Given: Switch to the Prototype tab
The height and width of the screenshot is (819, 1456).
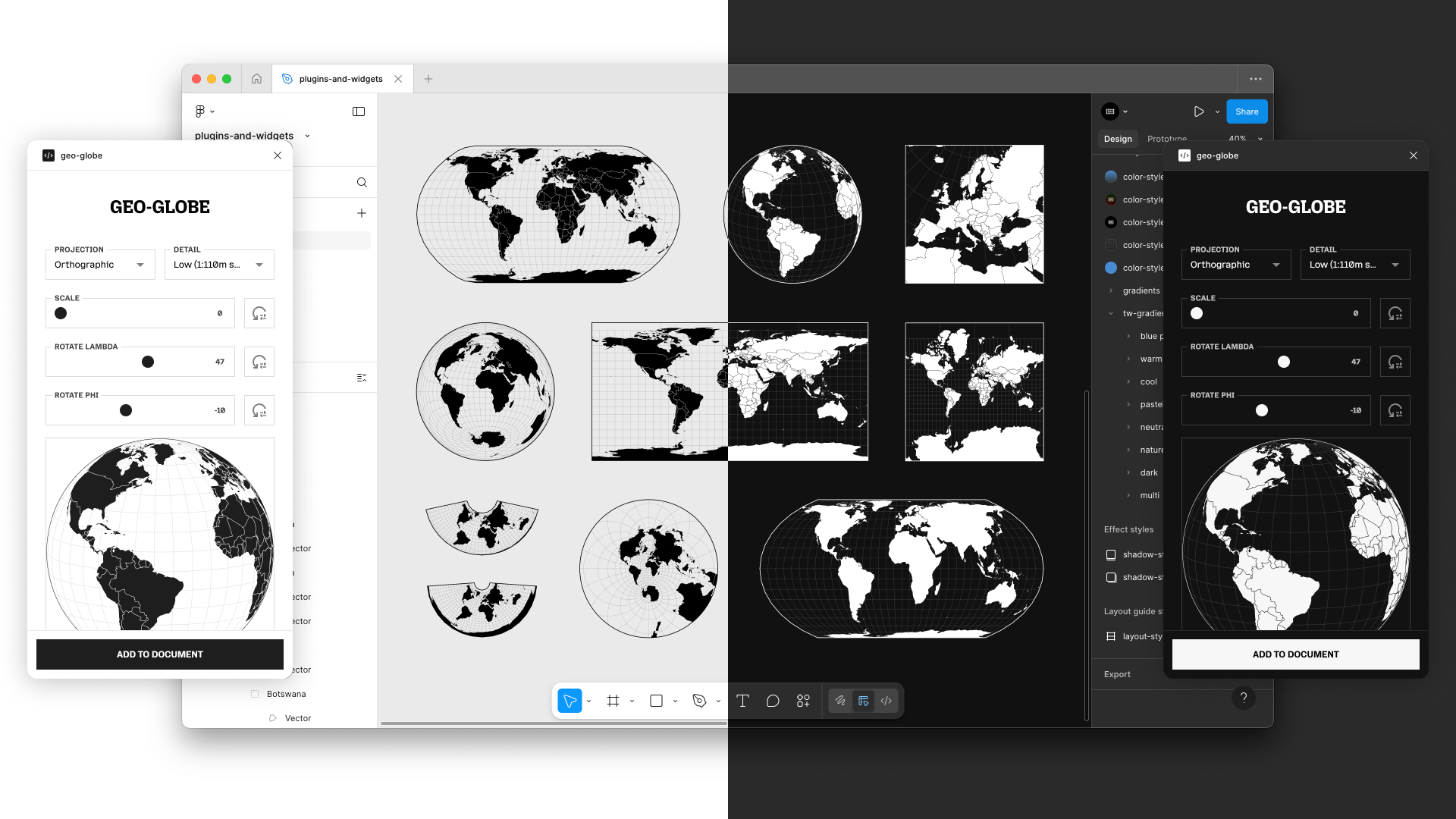Looking at the screenshot, I should (1167, 139).
